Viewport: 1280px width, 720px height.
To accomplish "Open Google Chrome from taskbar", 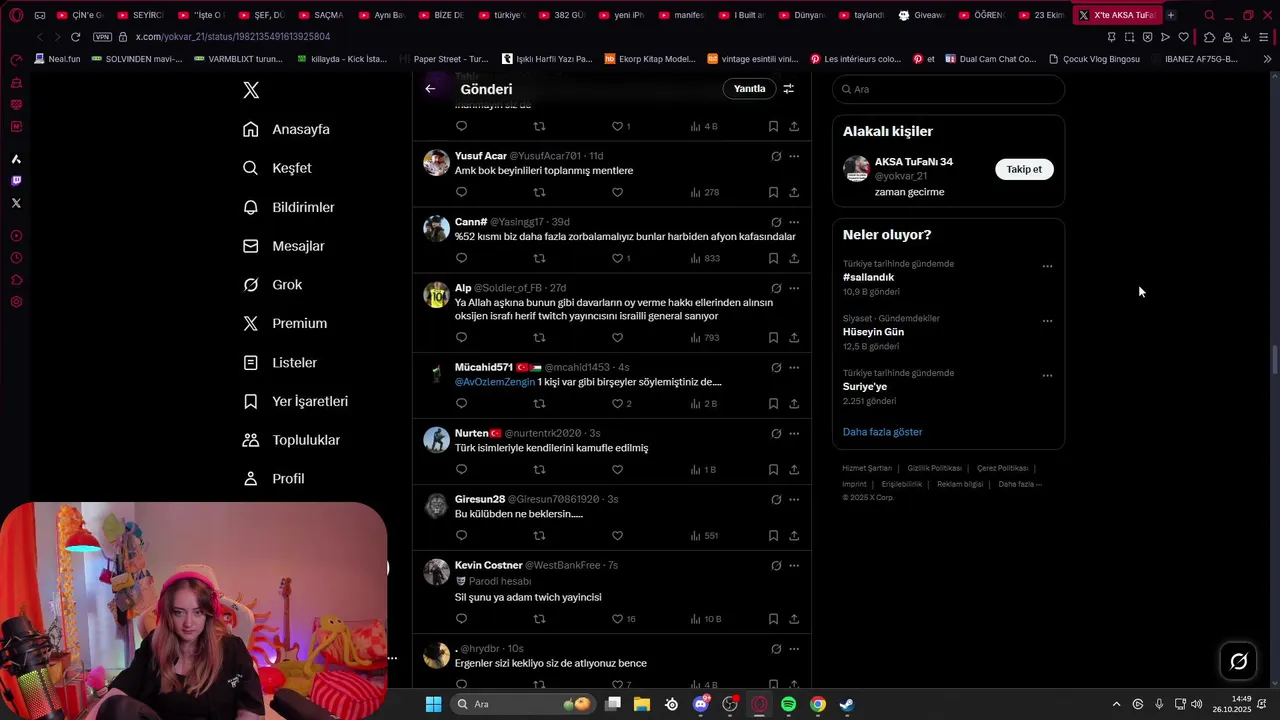I will pos(818,704).
